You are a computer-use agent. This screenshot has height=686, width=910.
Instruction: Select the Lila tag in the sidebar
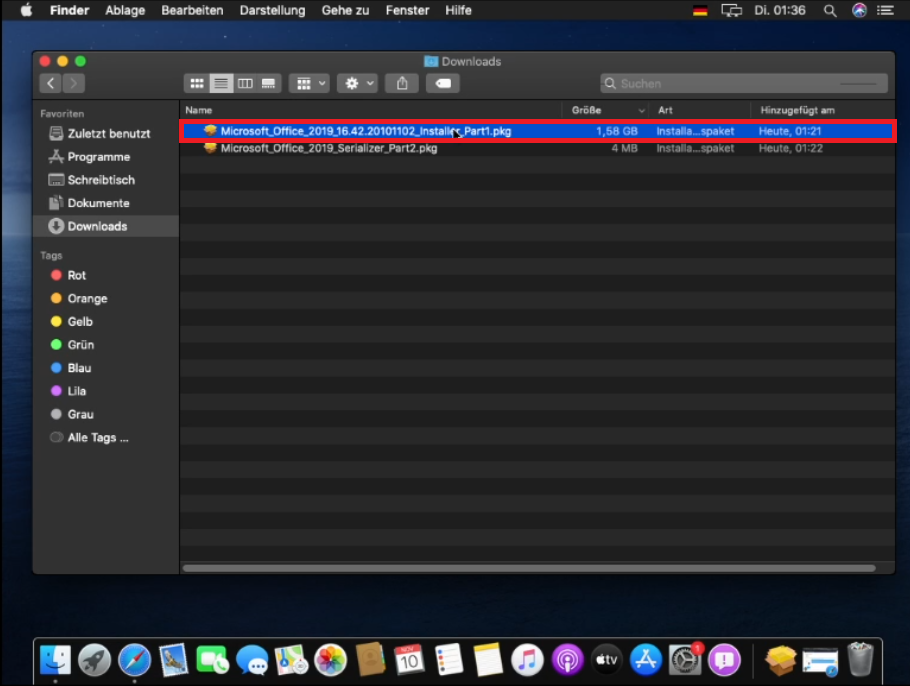click(x=76, y=391)
